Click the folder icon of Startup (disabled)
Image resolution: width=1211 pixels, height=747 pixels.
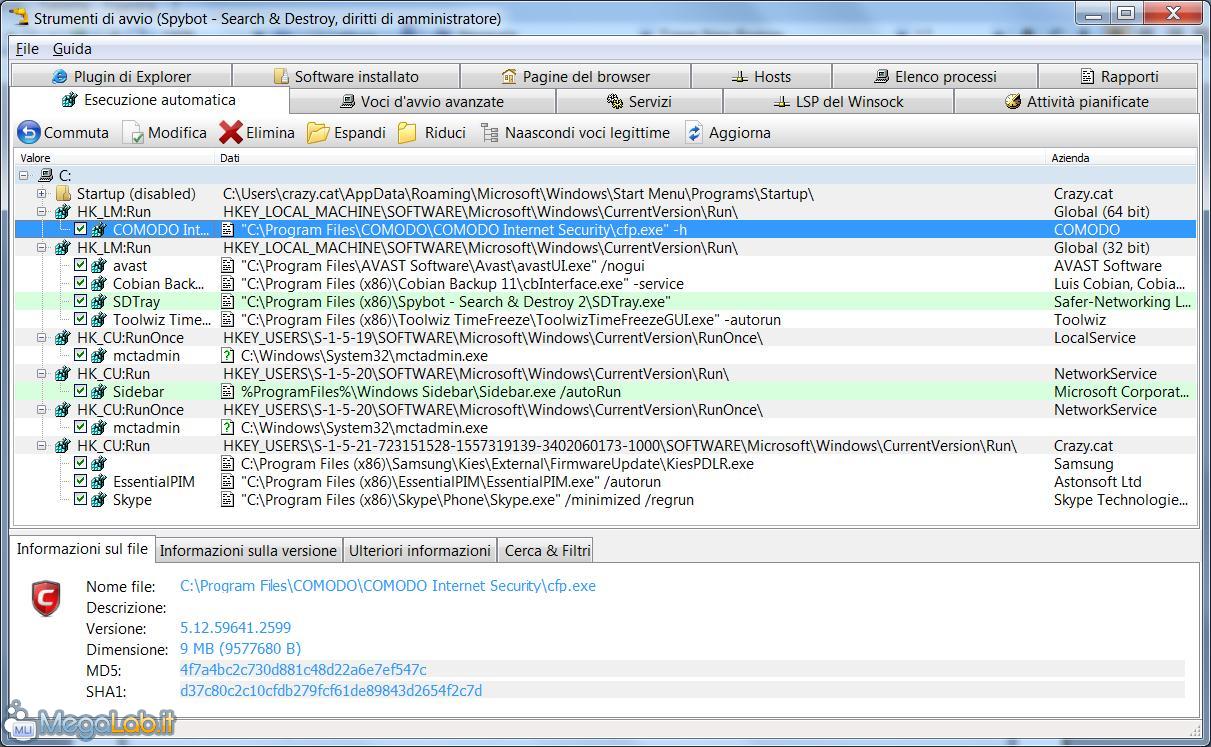[x=64, y=194]
